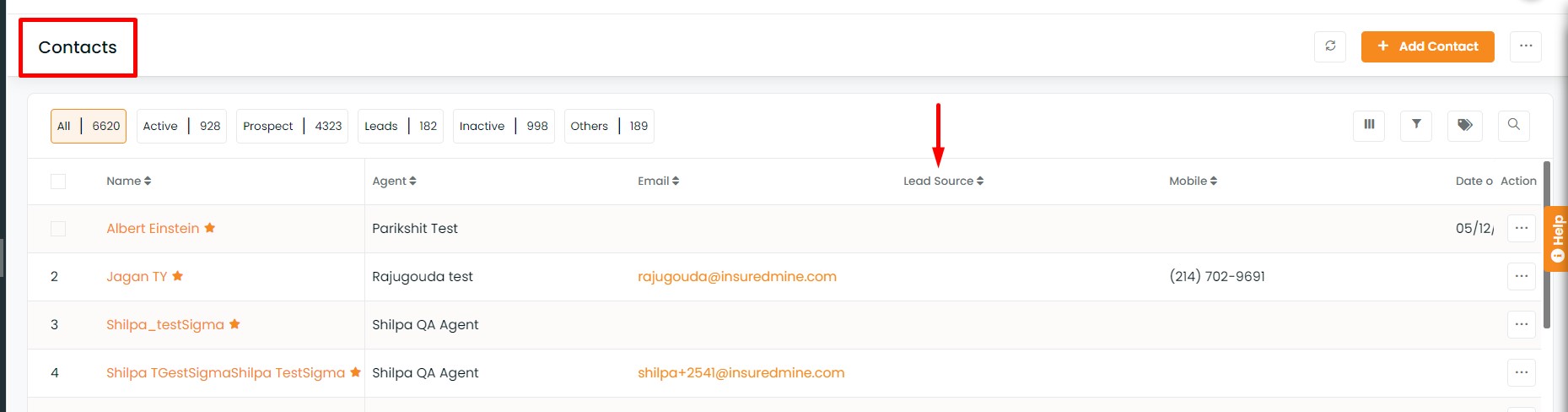The image size is (1568, 412).
Task: Open the contacts search icon
Action: click(1514, 125)
